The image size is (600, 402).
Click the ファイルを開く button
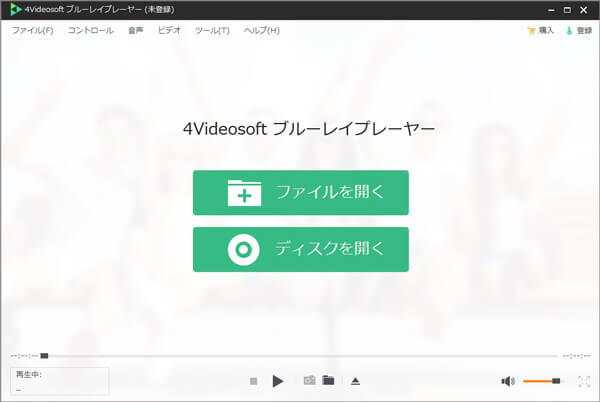pos(301,192)
